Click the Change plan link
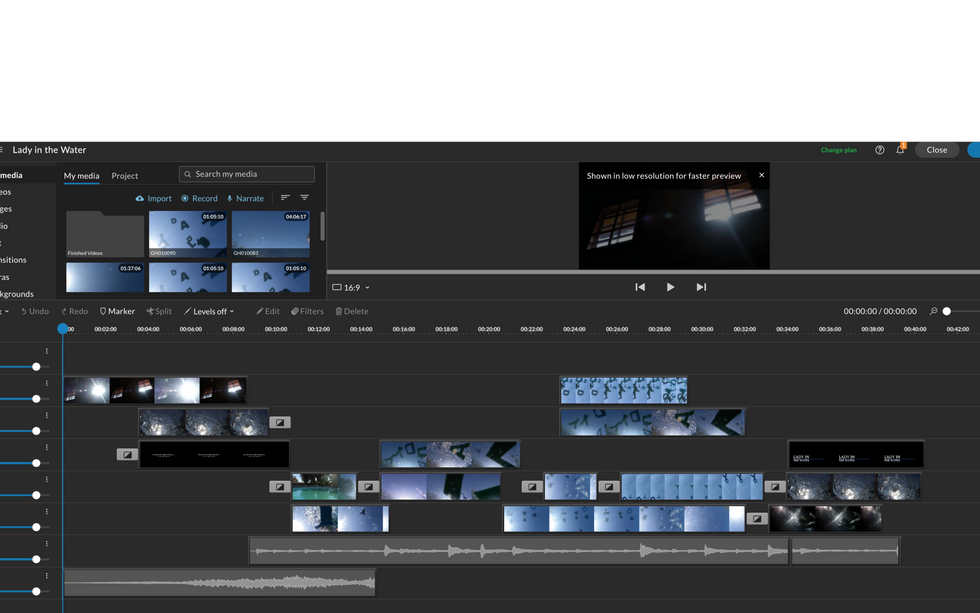 click(839, 150)
